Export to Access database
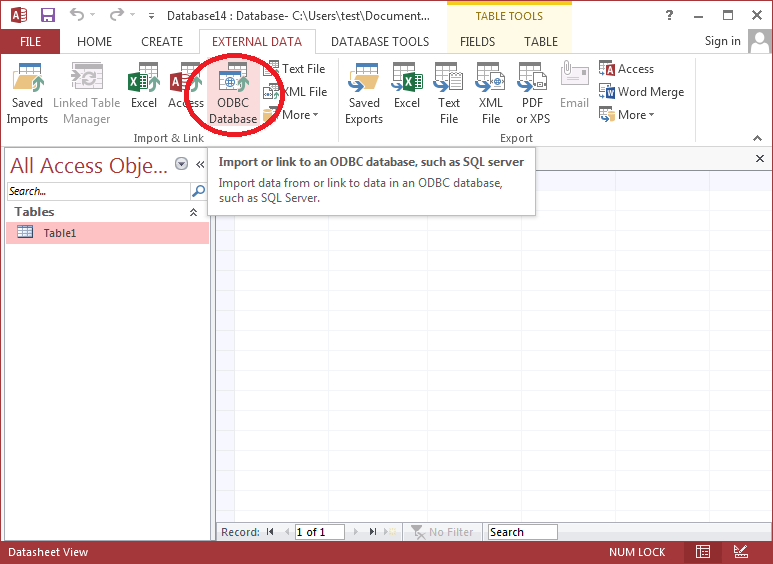 point(627,69)
